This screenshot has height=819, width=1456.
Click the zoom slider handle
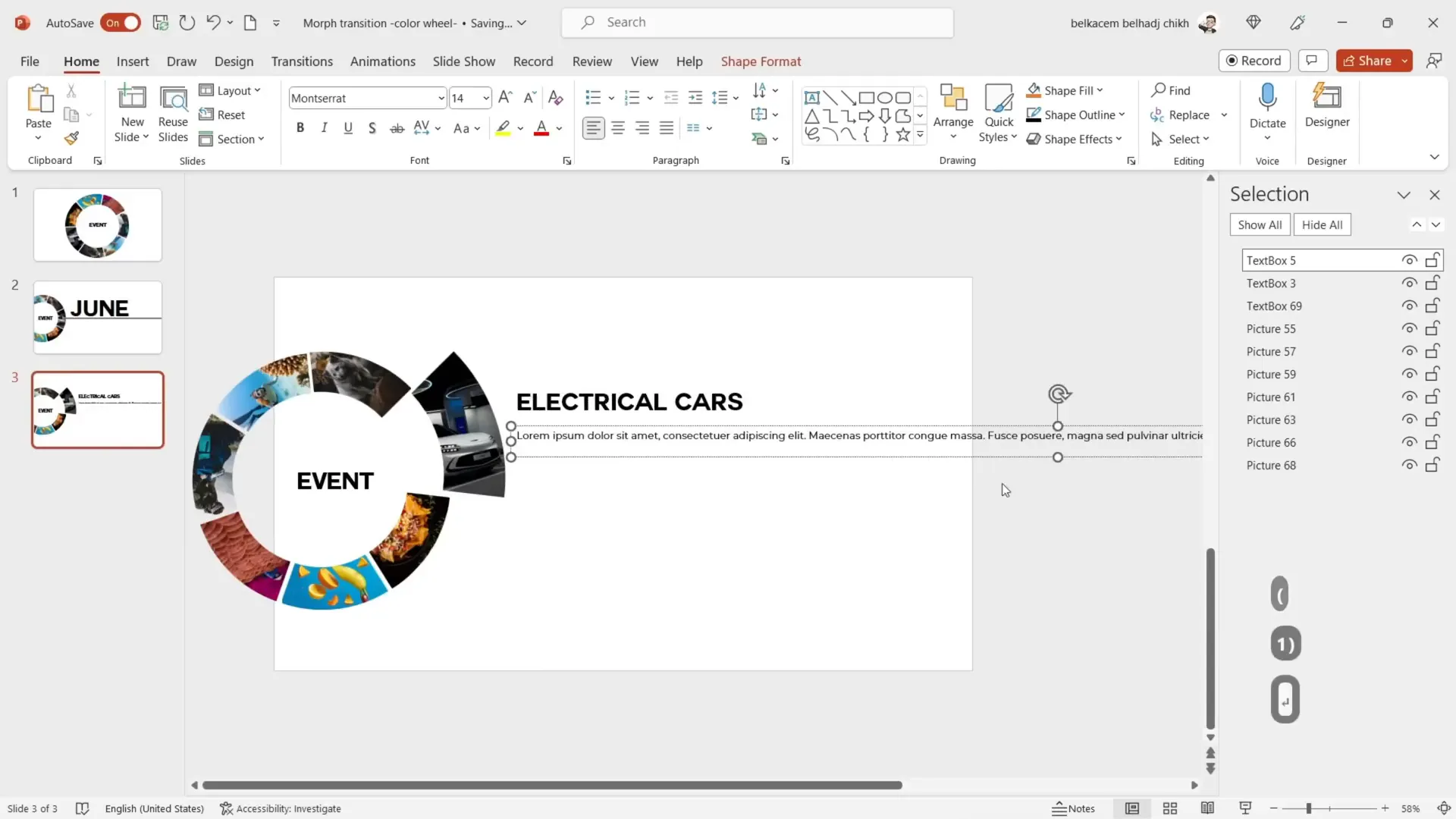click(1308, 808)
